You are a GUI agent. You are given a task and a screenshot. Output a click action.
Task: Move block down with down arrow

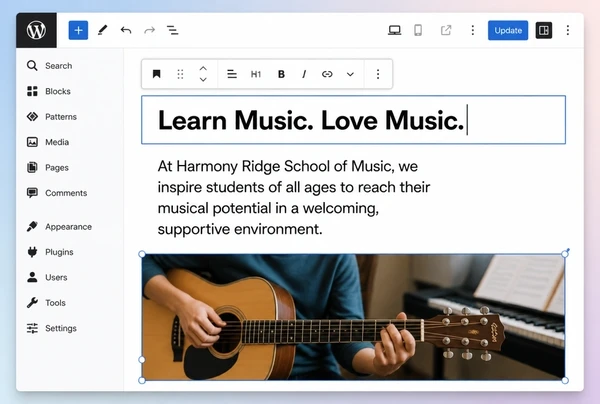[x=203, y=80]
